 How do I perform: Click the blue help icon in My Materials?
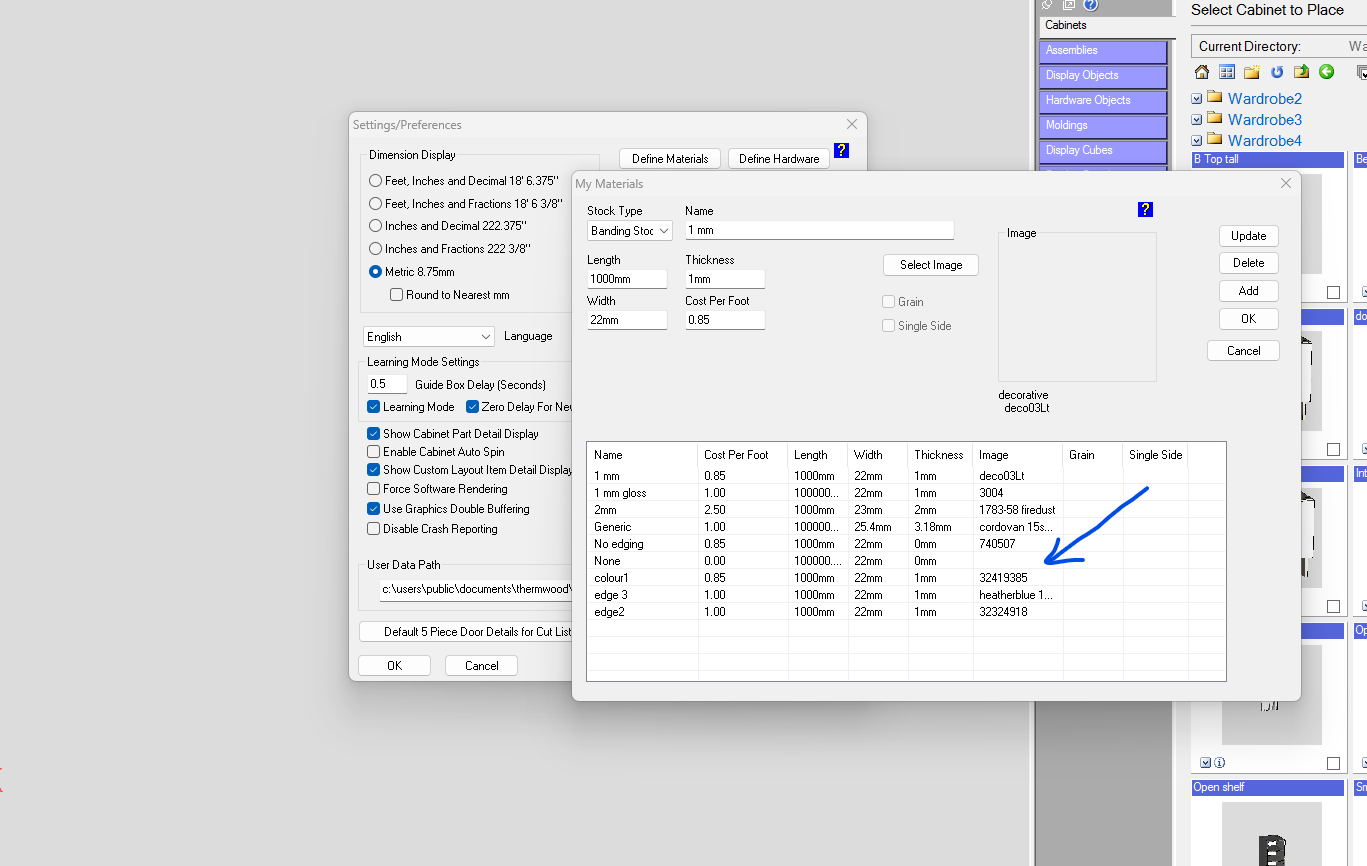[1145, 209]
